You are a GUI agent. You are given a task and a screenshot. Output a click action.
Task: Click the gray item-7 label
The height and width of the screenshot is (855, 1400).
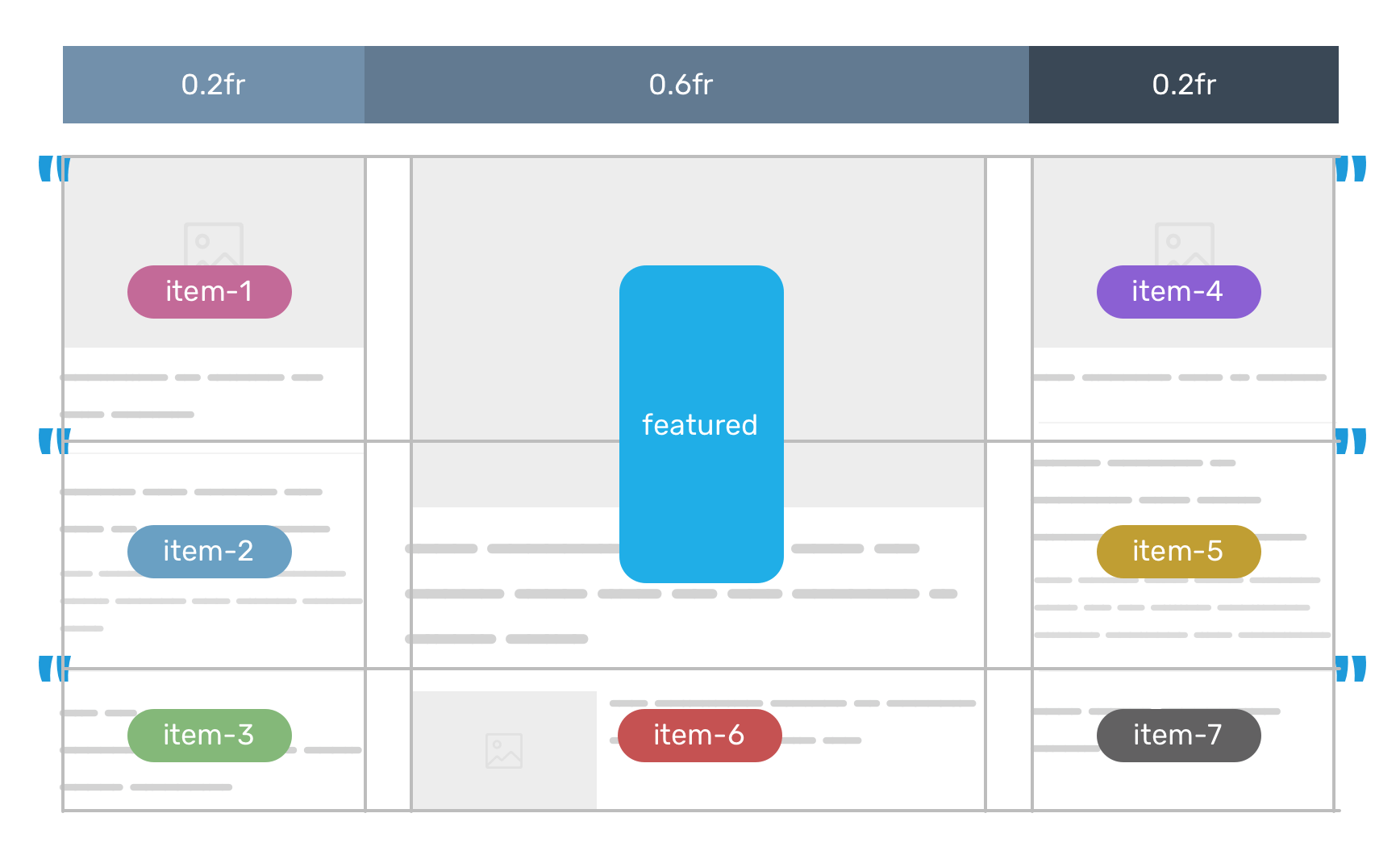tap(1178, 736)
